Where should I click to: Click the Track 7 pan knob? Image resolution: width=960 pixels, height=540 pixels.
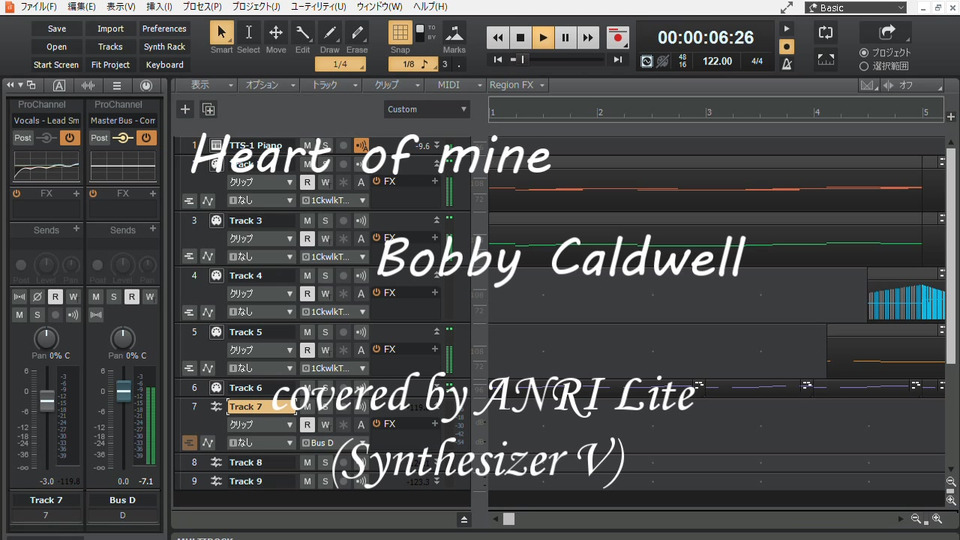pos(46,339)
